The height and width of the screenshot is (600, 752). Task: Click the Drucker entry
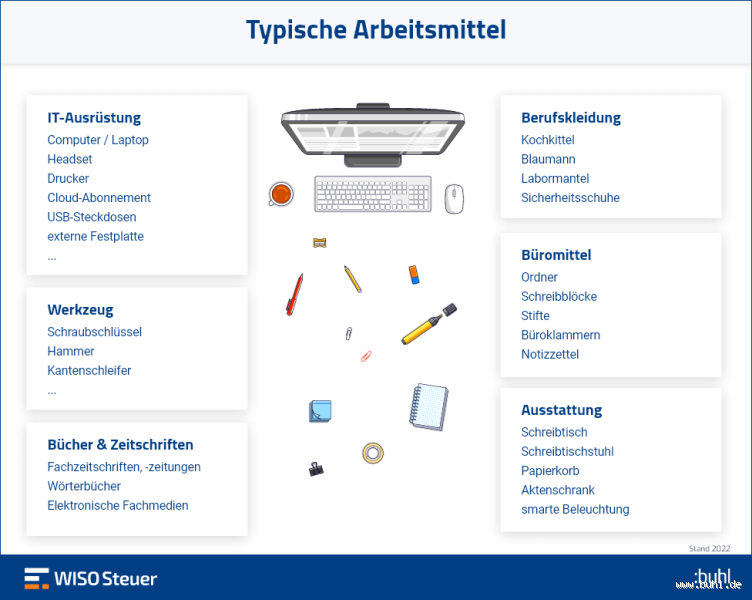(68, 178)
